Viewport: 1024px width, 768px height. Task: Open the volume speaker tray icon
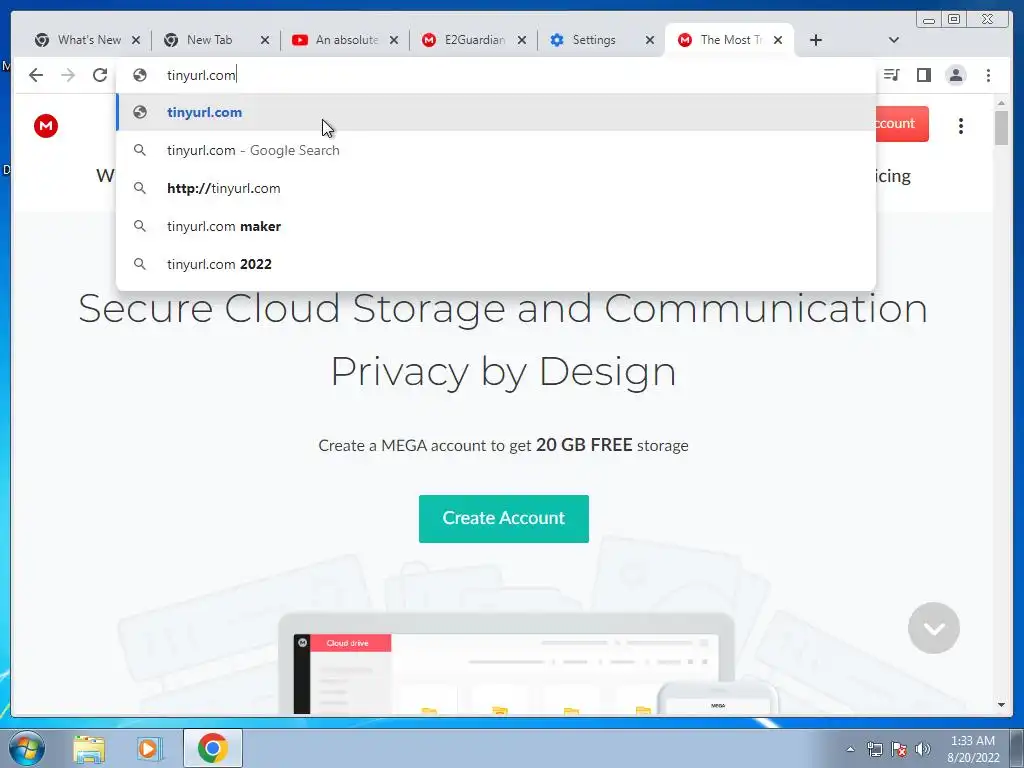click(x=923, y=749)
